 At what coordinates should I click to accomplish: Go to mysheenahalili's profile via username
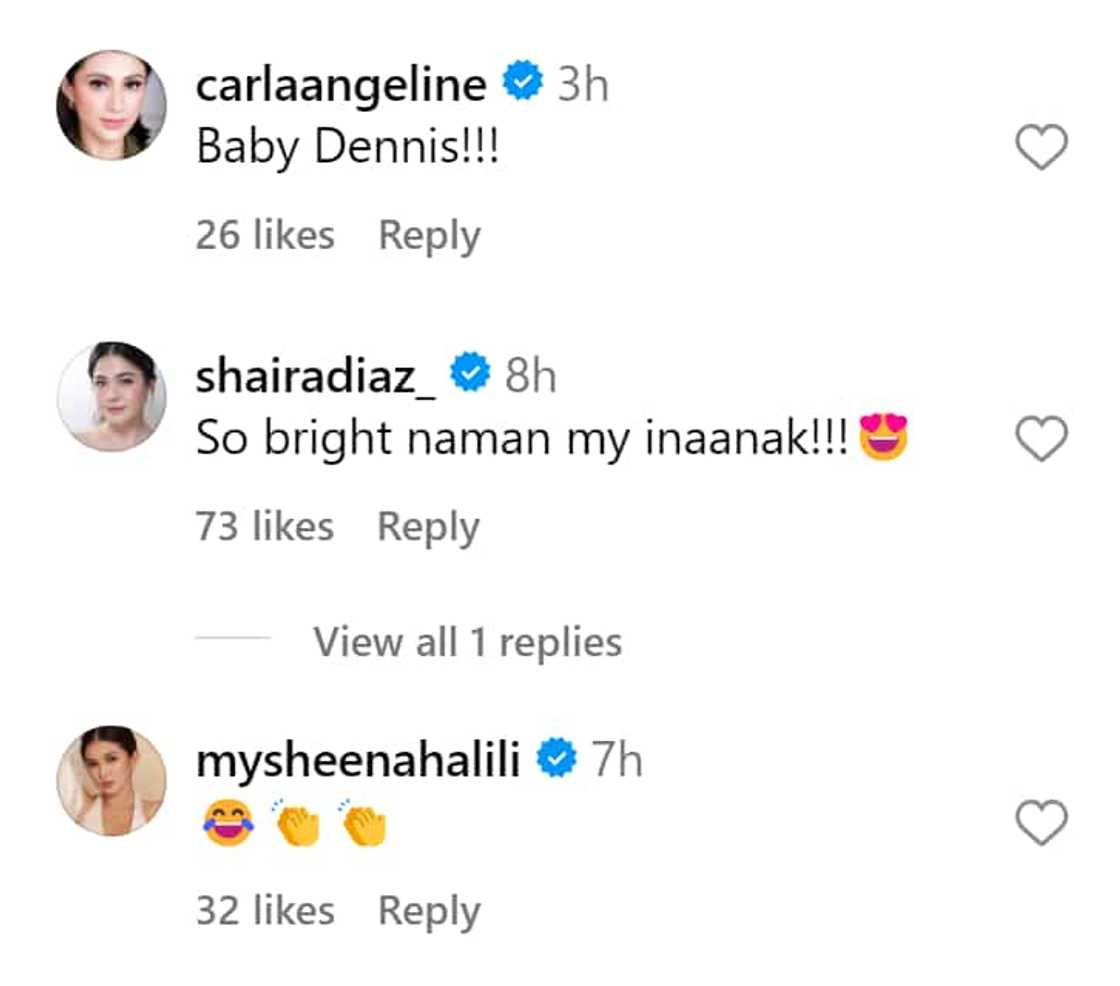click(358, 762)
